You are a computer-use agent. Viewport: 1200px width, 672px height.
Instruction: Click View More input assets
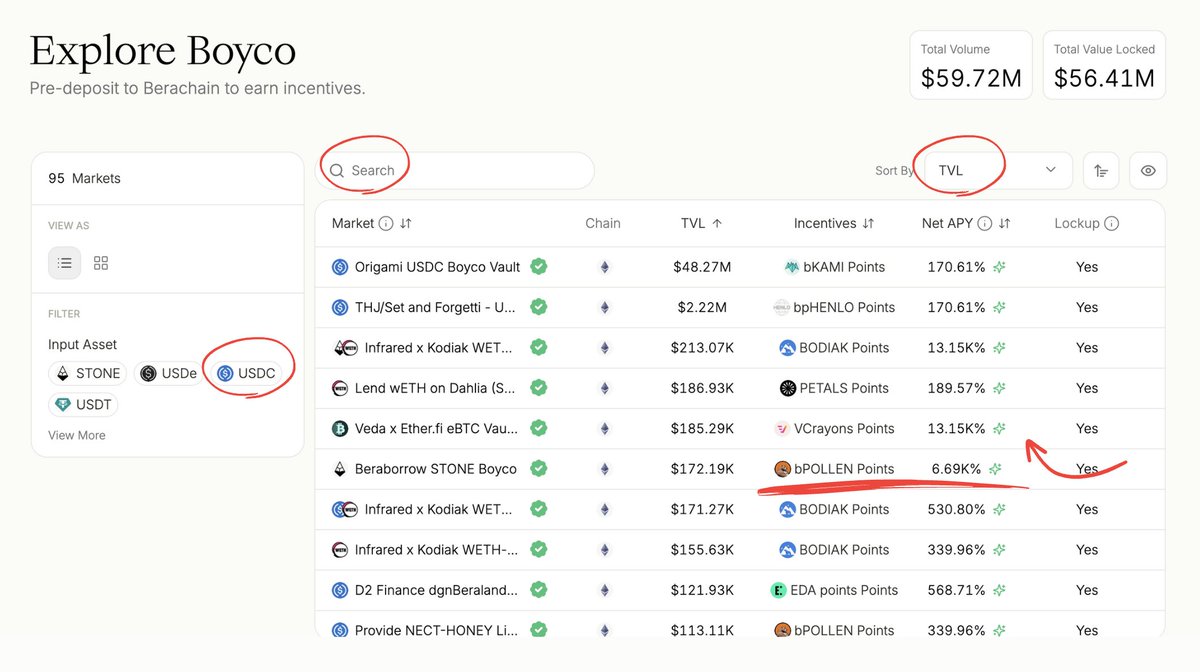pos(76,435)
